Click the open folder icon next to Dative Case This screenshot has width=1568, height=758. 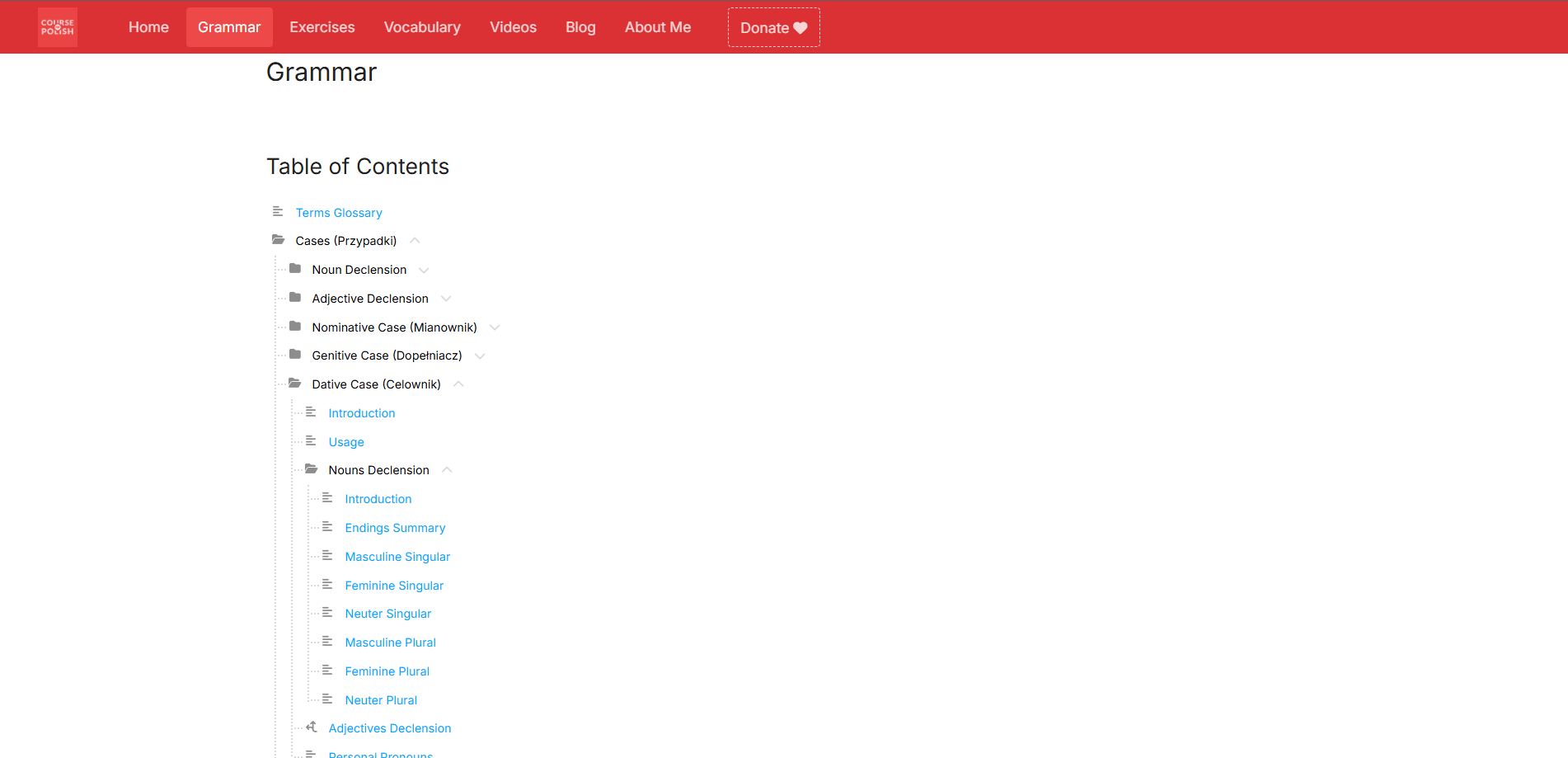[x=295, y=383]
